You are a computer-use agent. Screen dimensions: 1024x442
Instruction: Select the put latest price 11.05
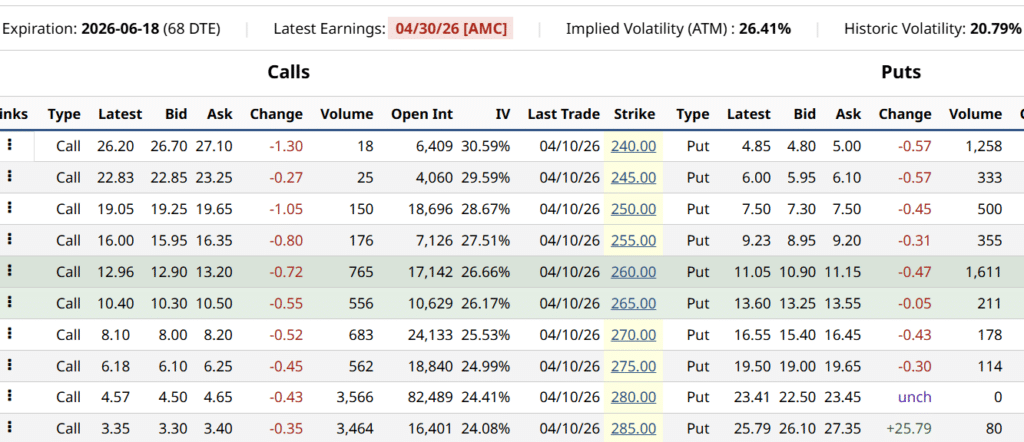[753, 271]
